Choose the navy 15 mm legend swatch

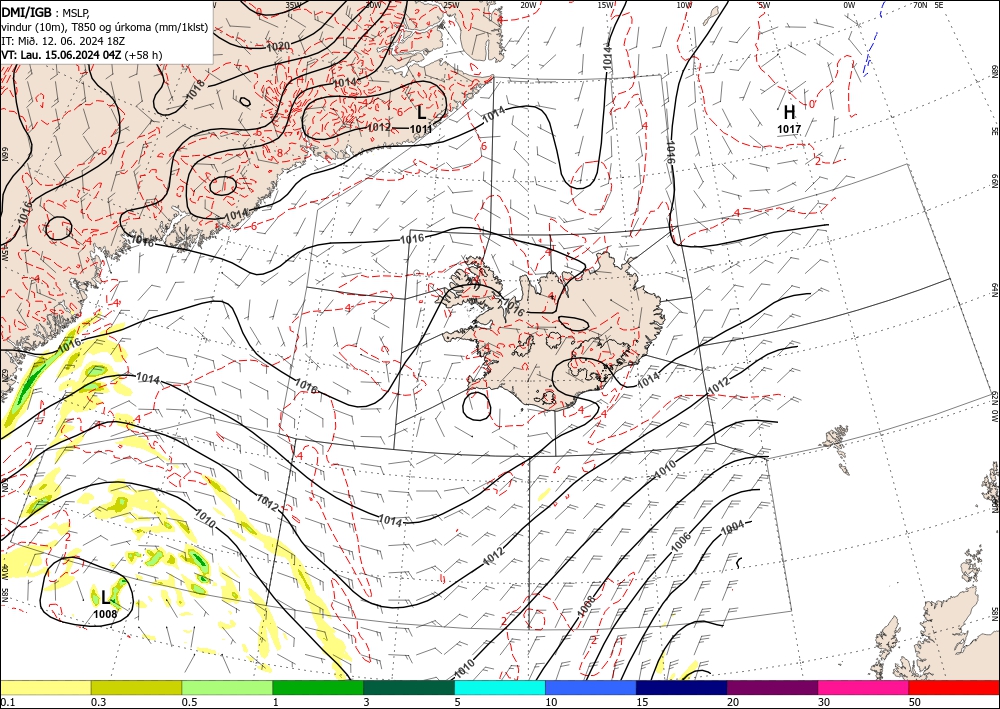[x=682, y=687]
